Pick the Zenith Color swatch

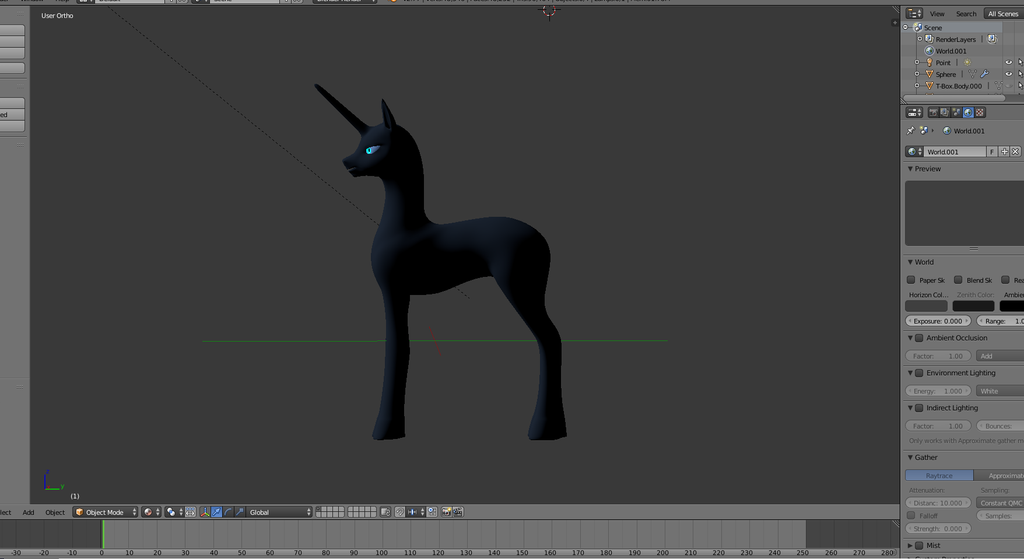(x=973, y=306)
